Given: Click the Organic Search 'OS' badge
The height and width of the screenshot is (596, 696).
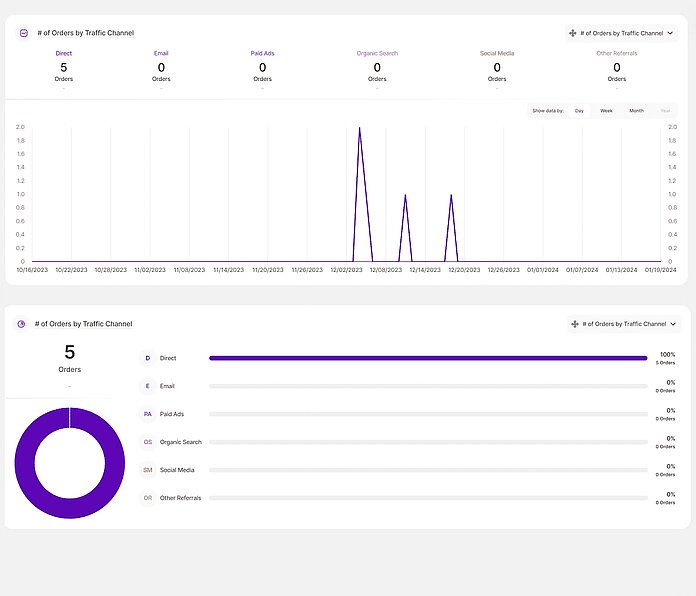Looking at the screenshot, I should 148,442.
